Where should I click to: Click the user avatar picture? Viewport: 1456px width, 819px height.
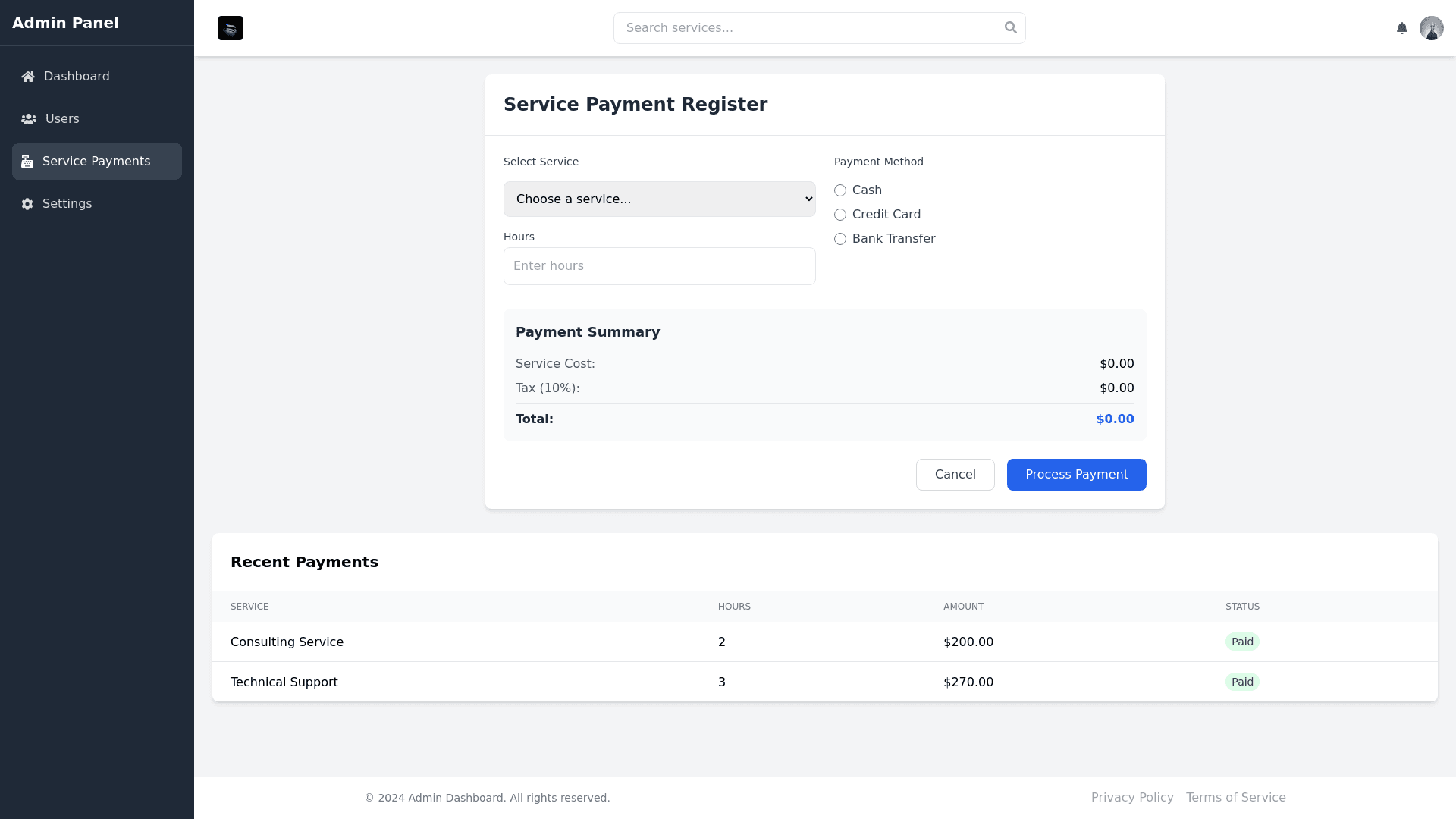[x=1431, y=28]
